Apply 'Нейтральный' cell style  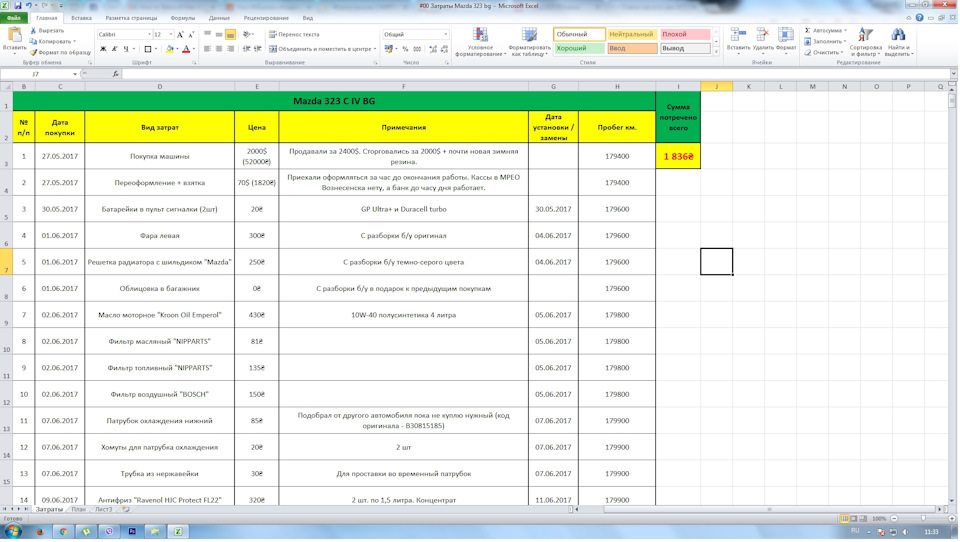pyautogui.click(x=631, y=34)
